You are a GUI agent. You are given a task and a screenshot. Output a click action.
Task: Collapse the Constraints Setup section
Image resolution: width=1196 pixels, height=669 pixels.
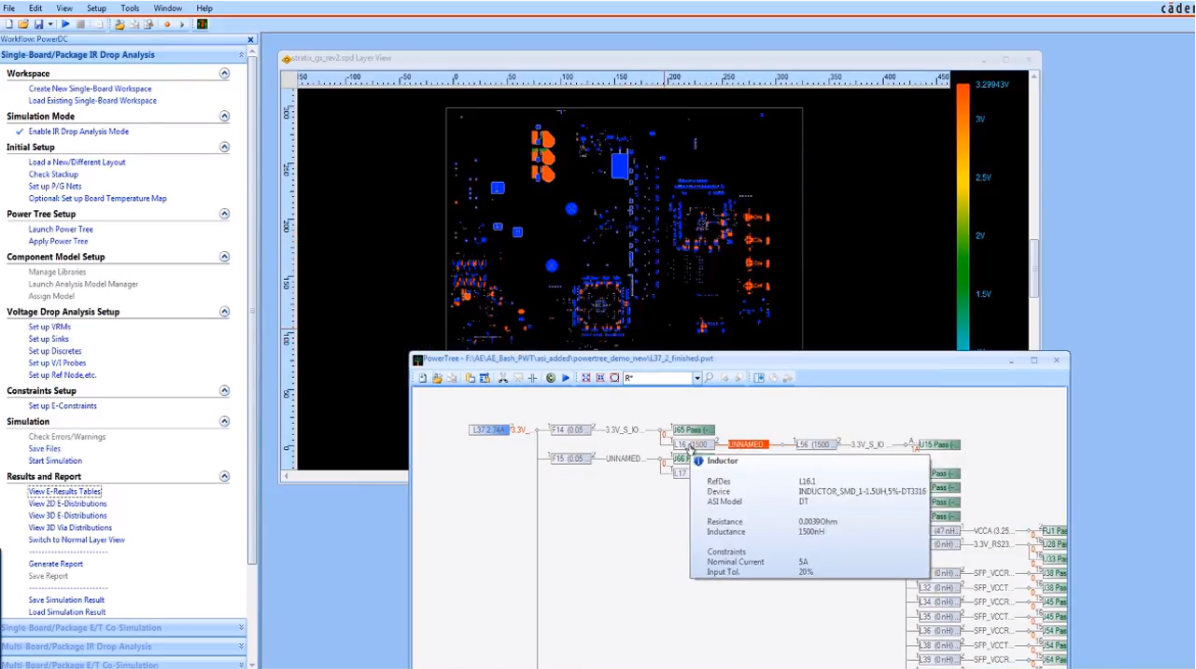click(224, 391)
